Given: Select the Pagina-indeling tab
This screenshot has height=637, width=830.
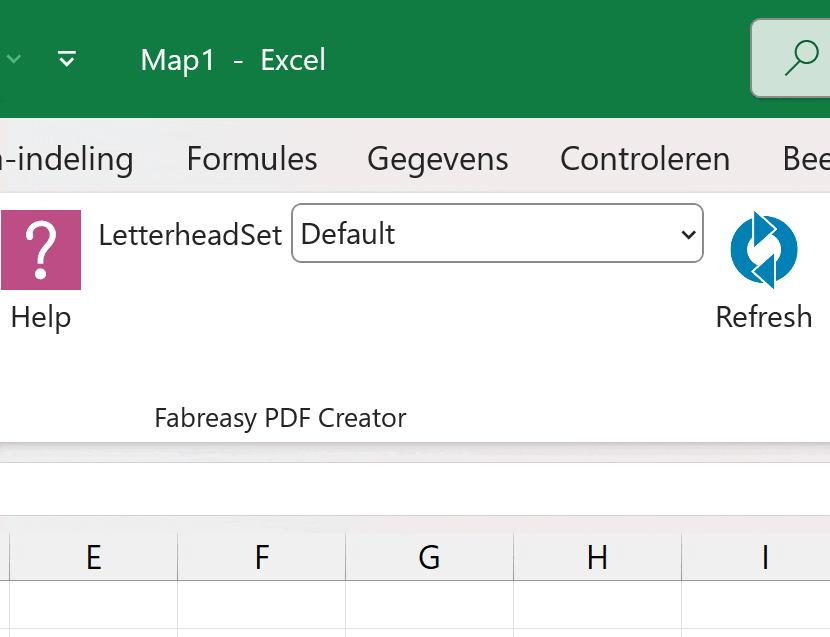Looking at the screenshot, I should pyautogui.click(x=66, y=159).
